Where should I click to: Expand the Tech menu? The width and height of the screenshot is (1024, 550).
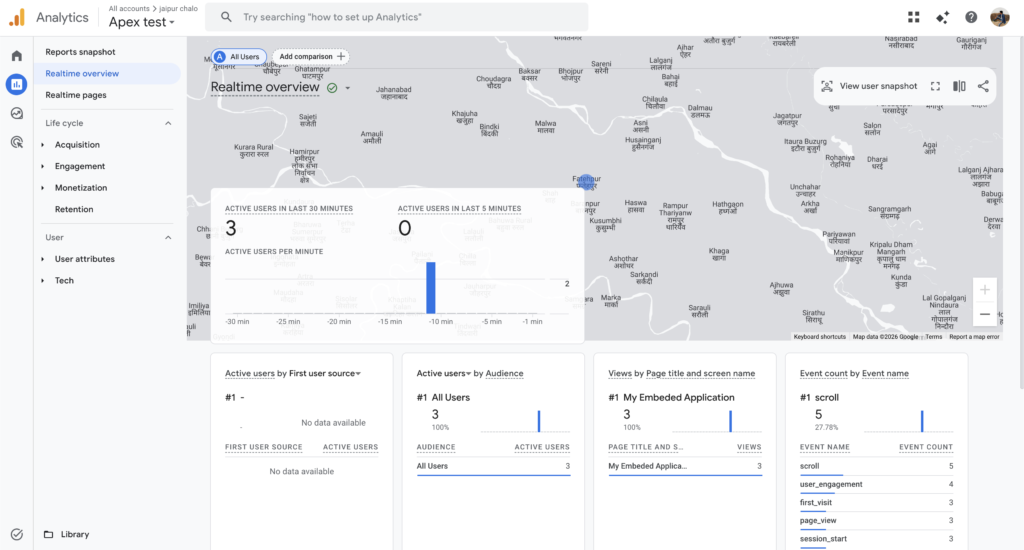[x=43, y=281]
